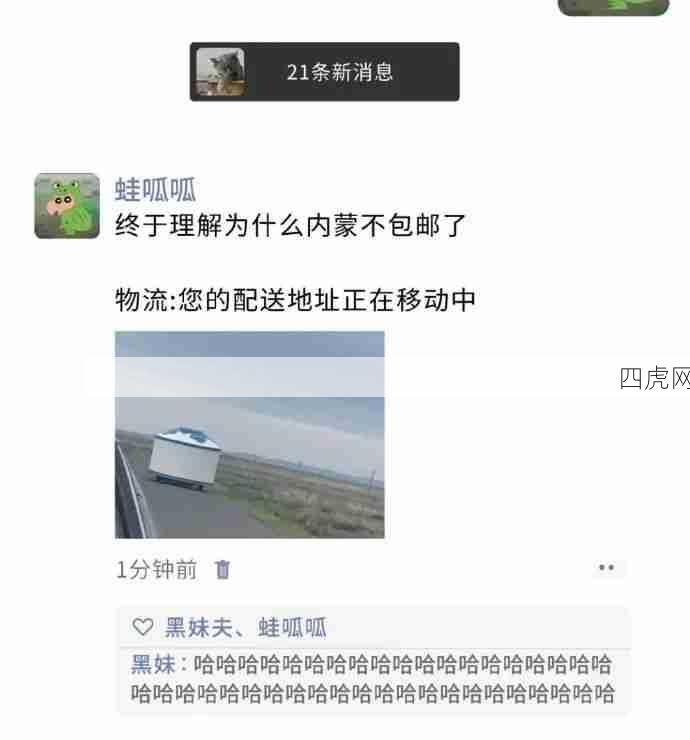Tap the commenter name 黑妹

pyautogui.click(x=153, y=664)
